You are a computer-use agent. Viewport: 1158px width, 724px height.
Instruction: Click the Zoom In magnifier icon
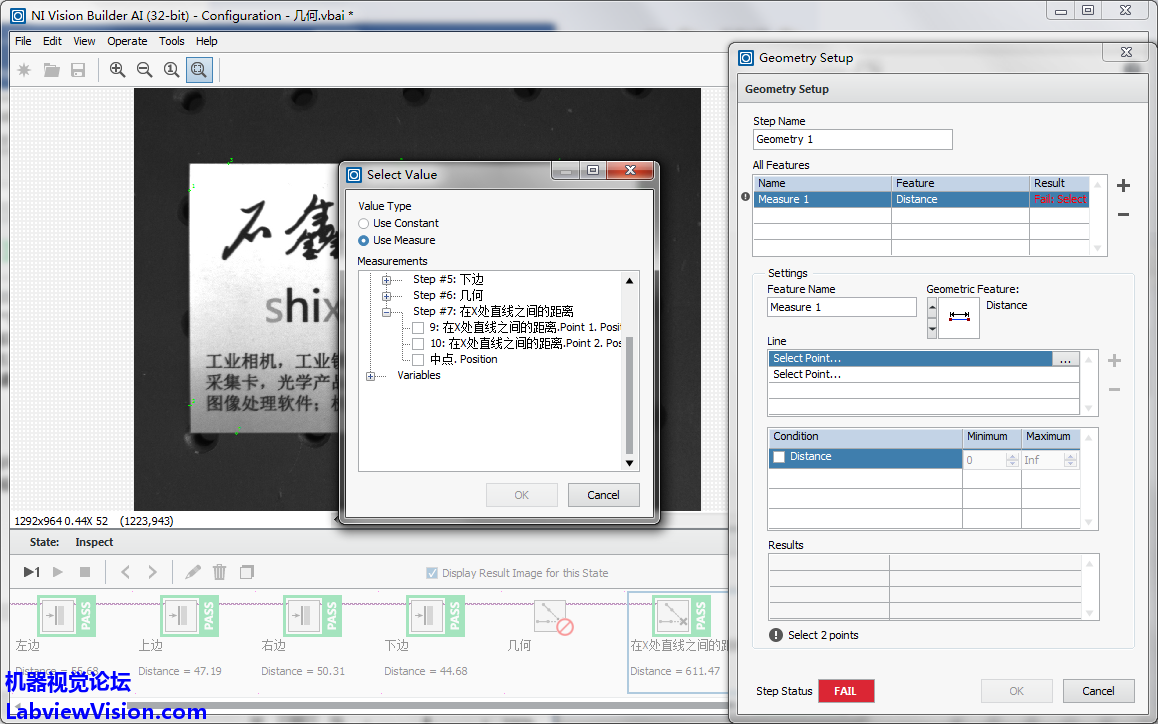[118, 70]
